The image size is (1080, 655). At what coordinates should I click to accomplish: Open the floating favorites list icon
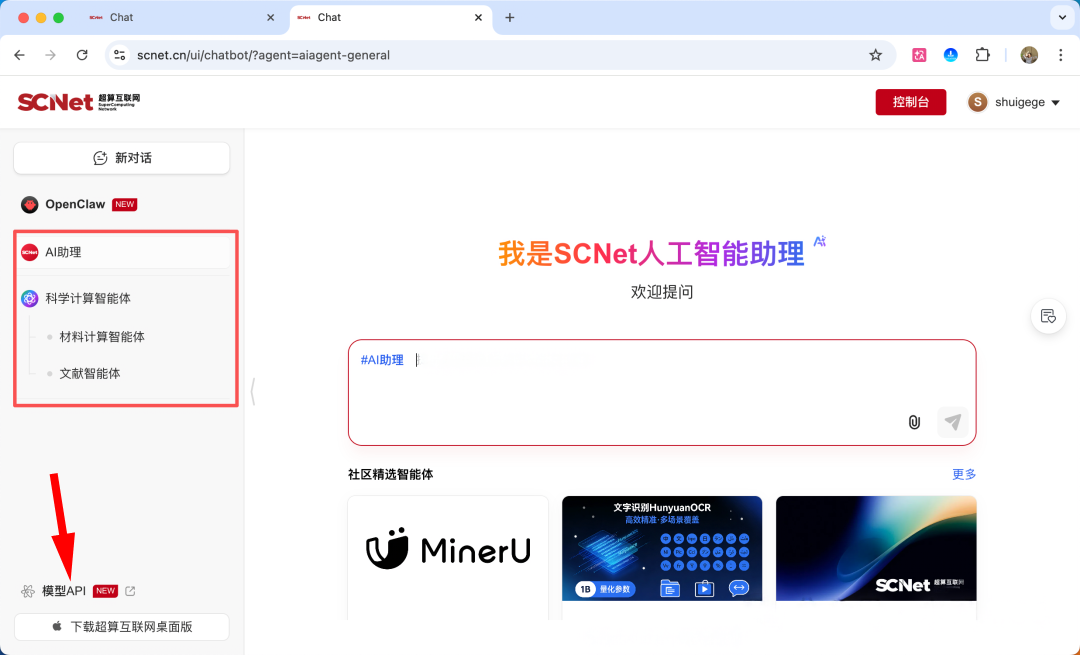1048,316
